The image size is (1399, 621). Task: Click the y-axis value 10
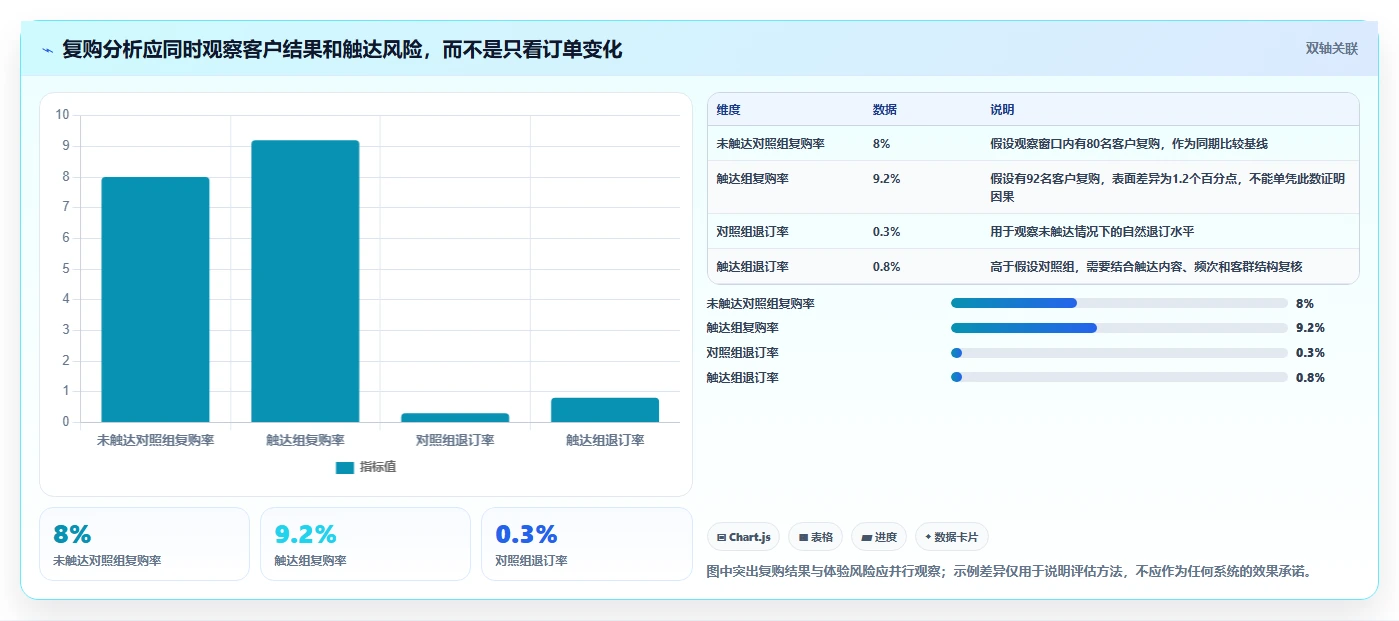62,115
